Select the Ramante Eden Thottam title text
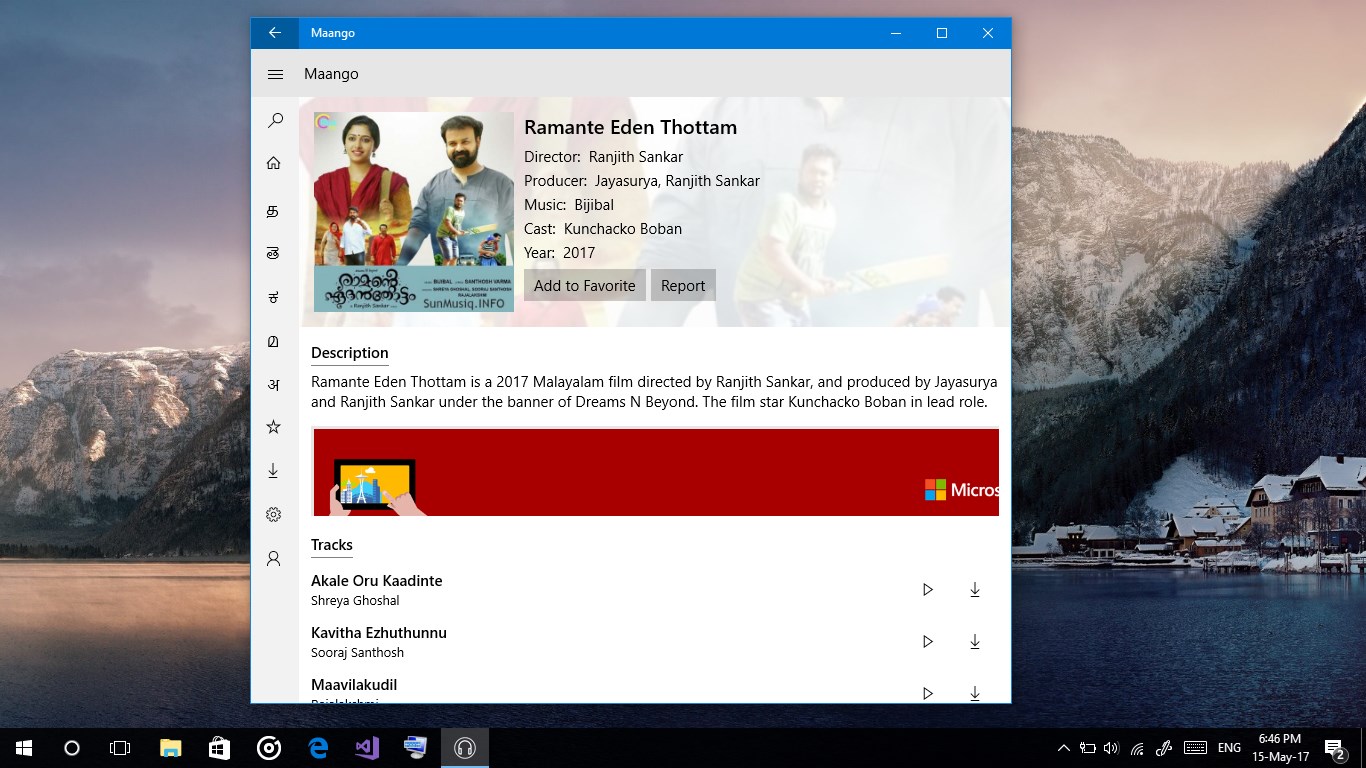The height and width of the screenshot is (768, 1366). point(631,127)
